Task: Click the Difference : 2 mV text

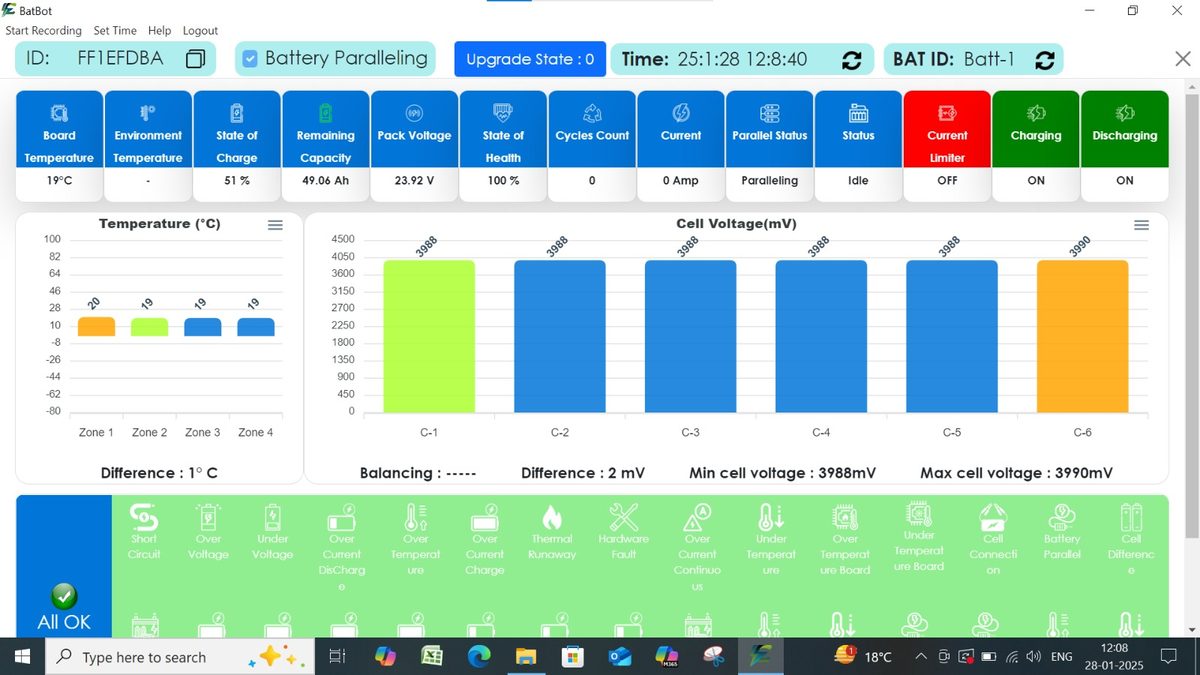Action: pos(583,473)
